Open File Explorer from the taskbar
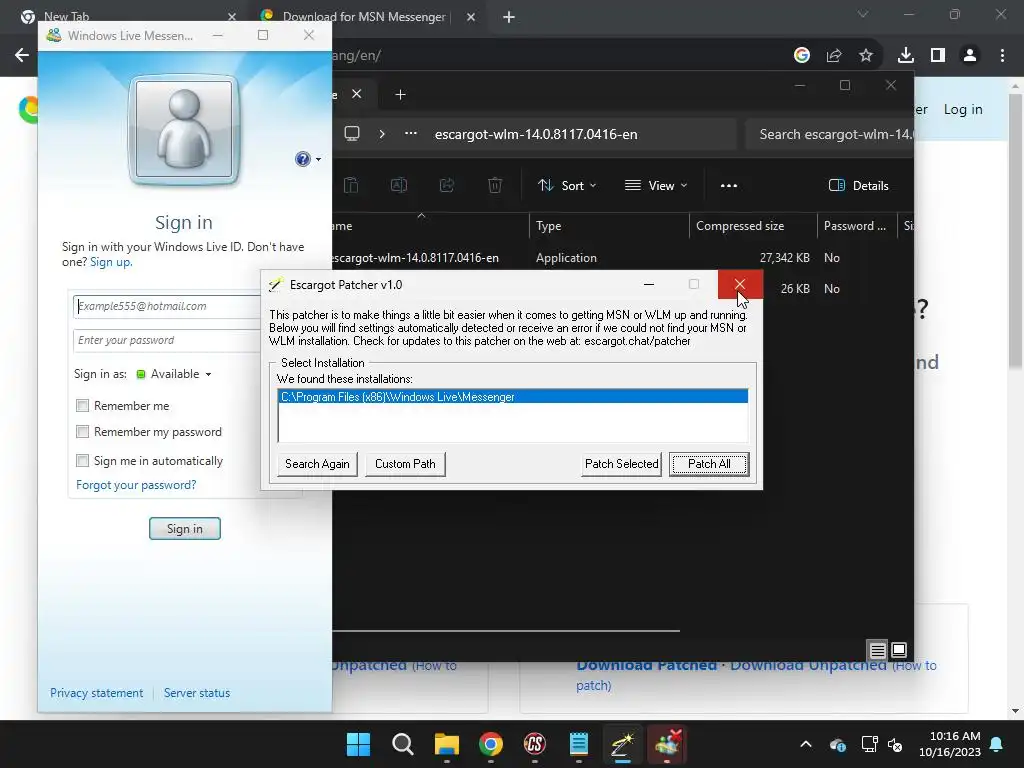The image size is (1024, 768). tap(447, 744)
